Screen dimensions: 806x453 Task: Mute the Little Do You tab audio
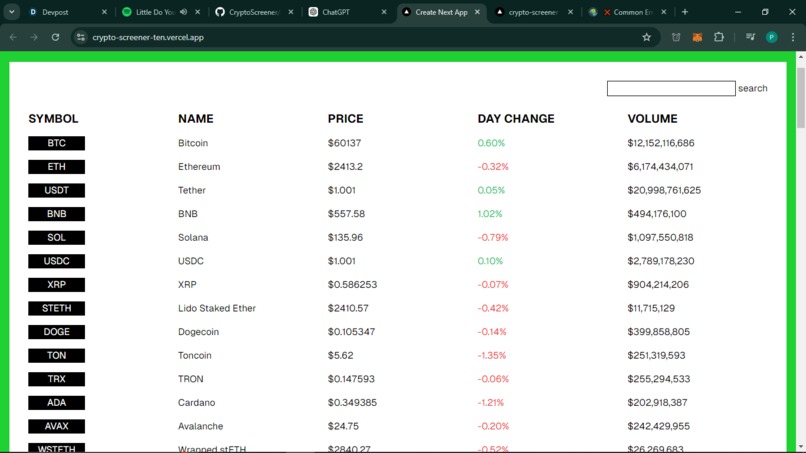pos(184,12)
